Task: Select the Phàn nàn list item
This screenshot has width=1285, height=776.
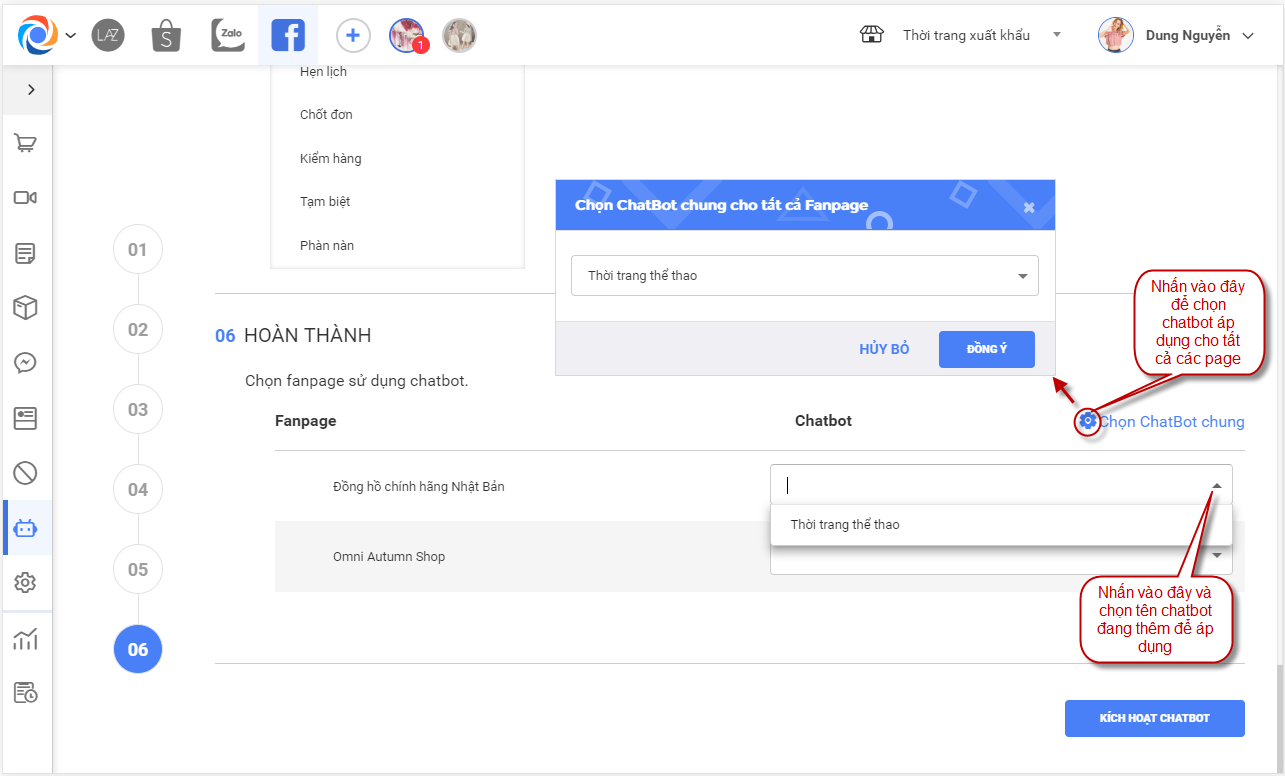Action: coord(327,246)
